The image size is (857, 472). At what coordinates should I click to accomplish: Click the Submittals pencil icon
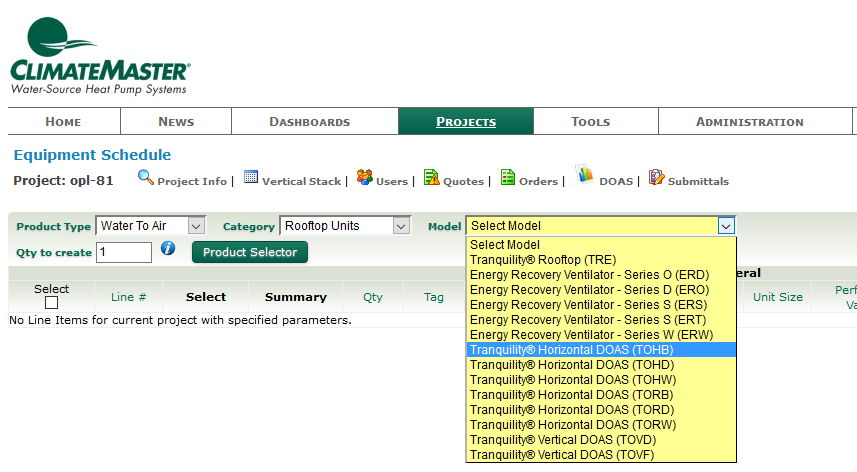[656, 177]
